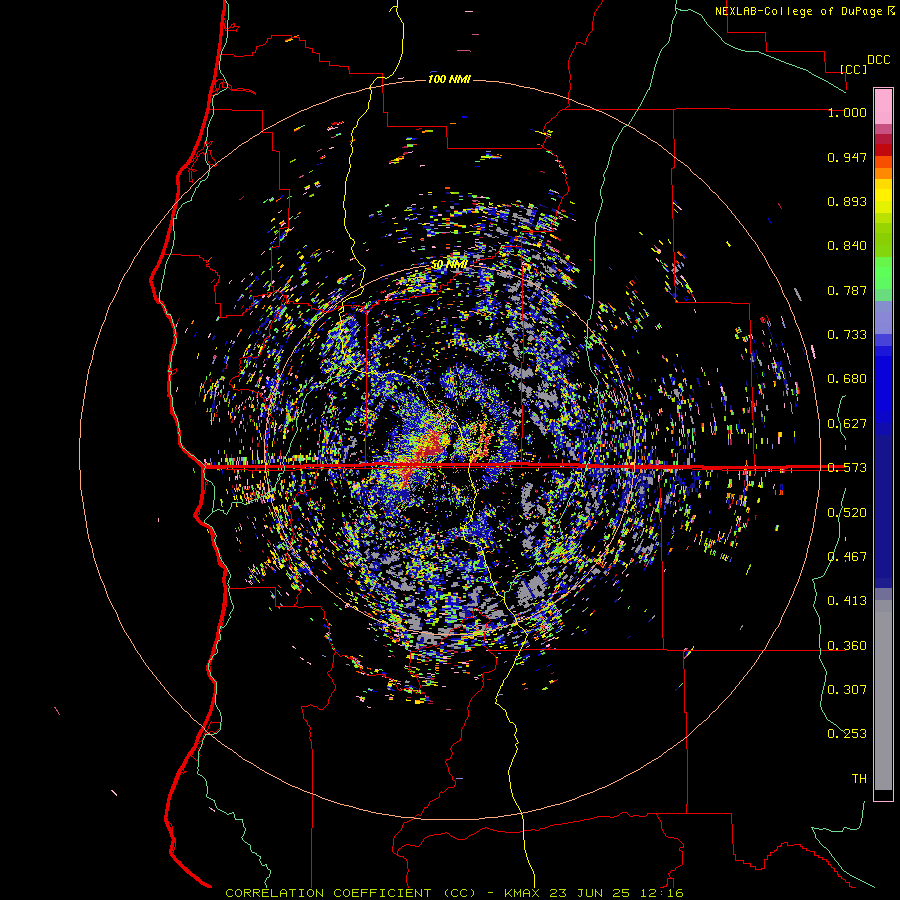Pick the 0.840 scale value
Image resolution: width=900 pixels, height=900 pixels.
(x=847, y=246)
